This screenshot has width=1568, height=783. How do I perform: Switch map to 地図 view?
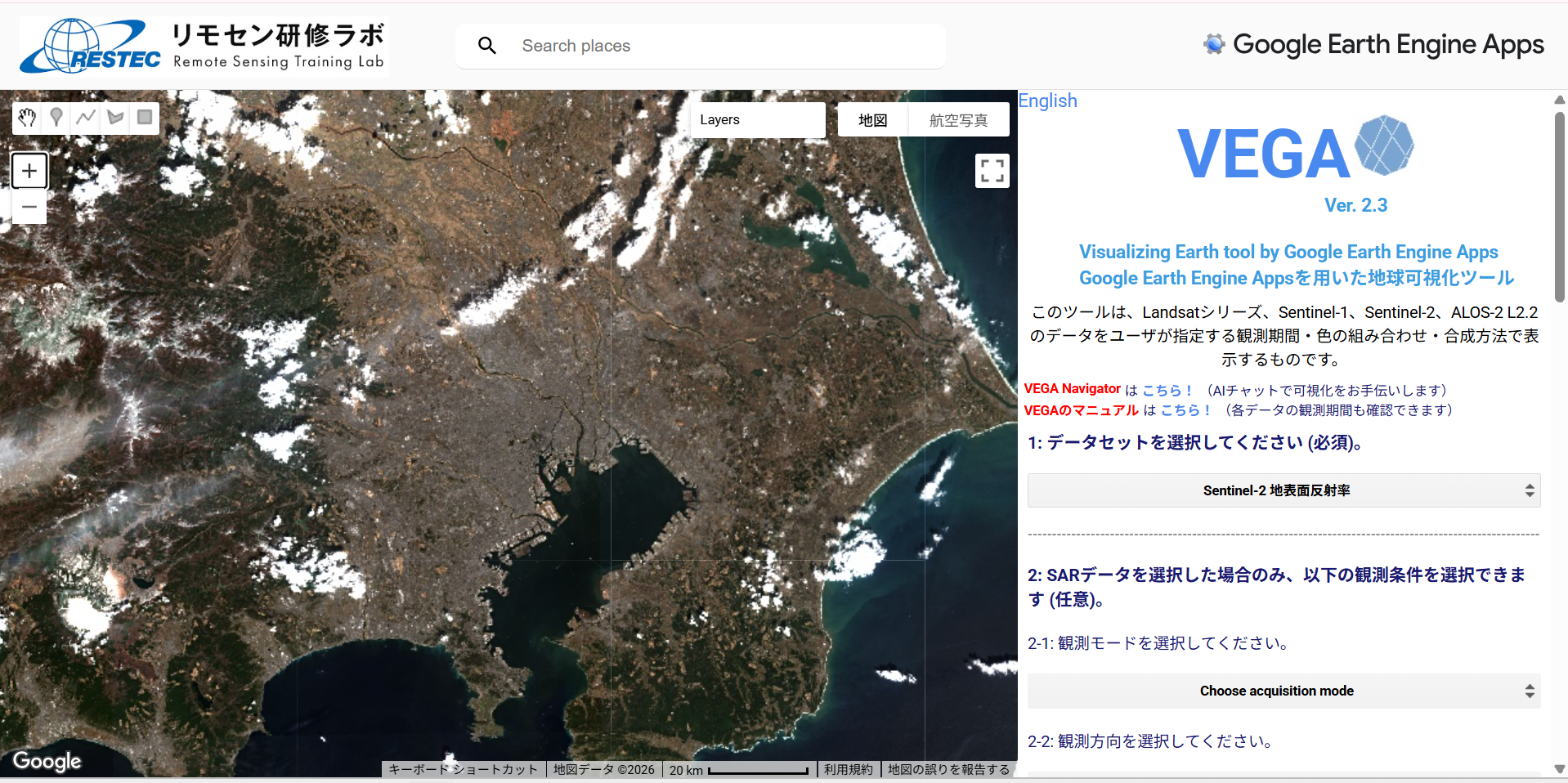point(872,120)
